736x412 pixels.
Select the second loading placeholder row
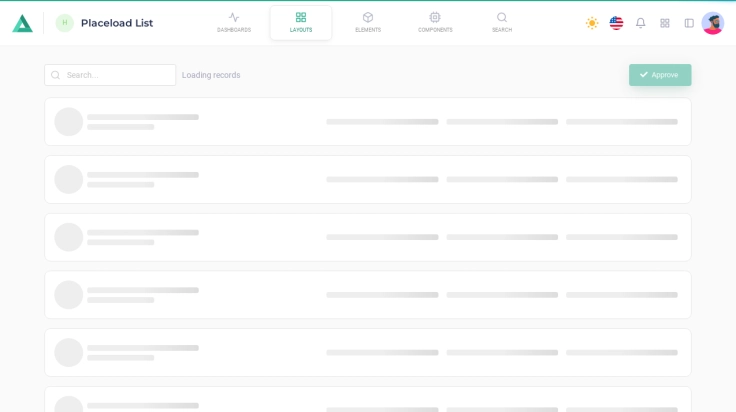coord(367,180)
